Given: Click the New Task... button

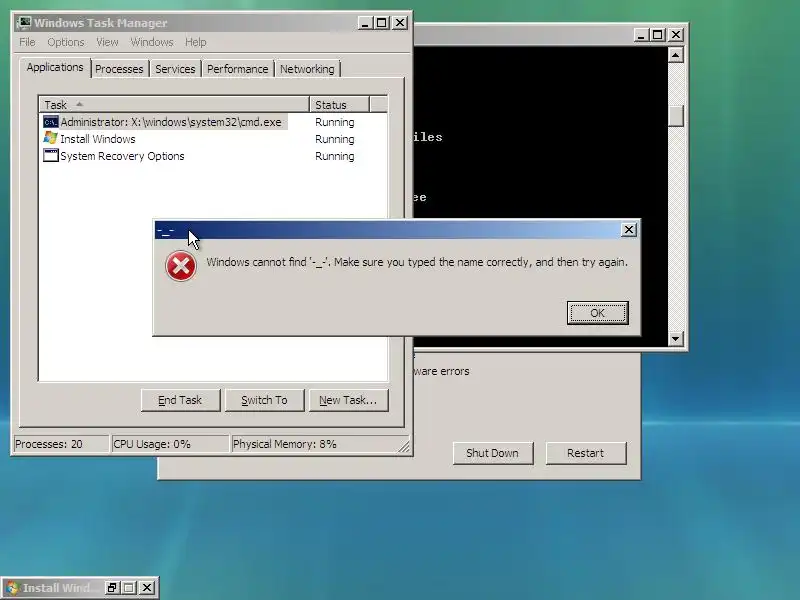Looking at the screenshot, I should (x=348, y=400).
